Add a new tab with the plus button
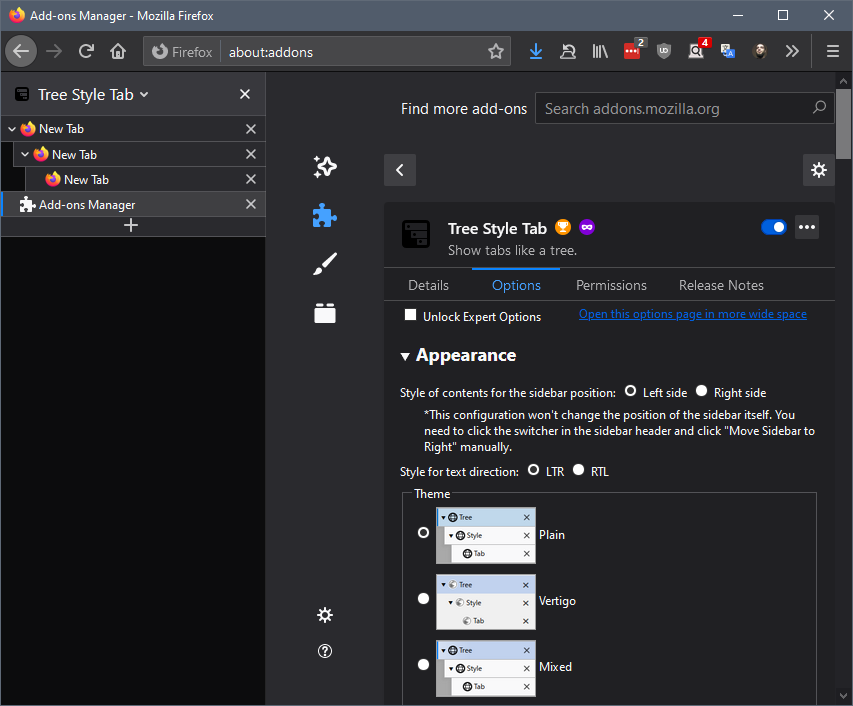This screenshot has width=853, height=706. point(131,225)
